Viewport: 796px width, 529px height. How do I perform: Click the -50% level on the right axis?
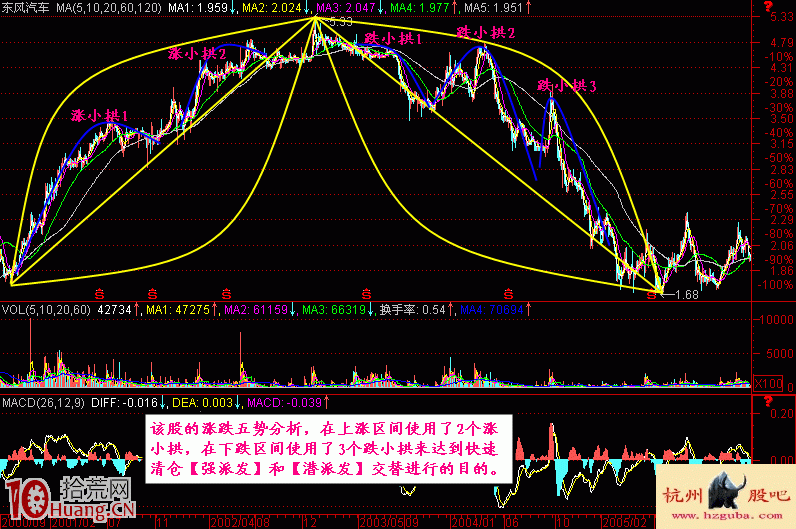(779, 158)
